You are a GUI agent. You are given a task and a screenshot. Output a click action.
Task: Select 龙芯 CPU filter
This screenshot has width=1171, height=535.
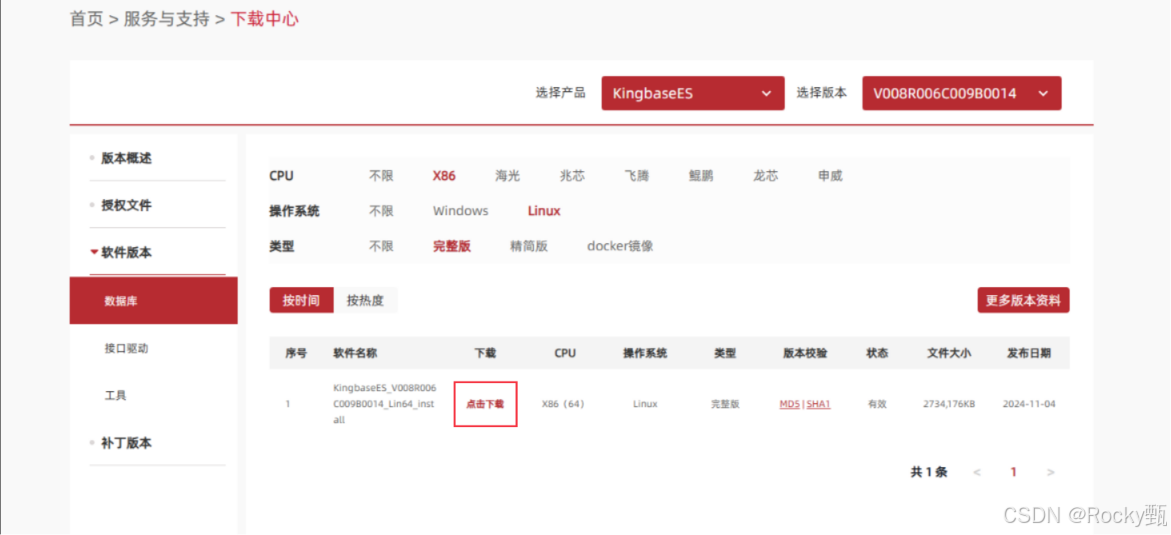[765, 176]
